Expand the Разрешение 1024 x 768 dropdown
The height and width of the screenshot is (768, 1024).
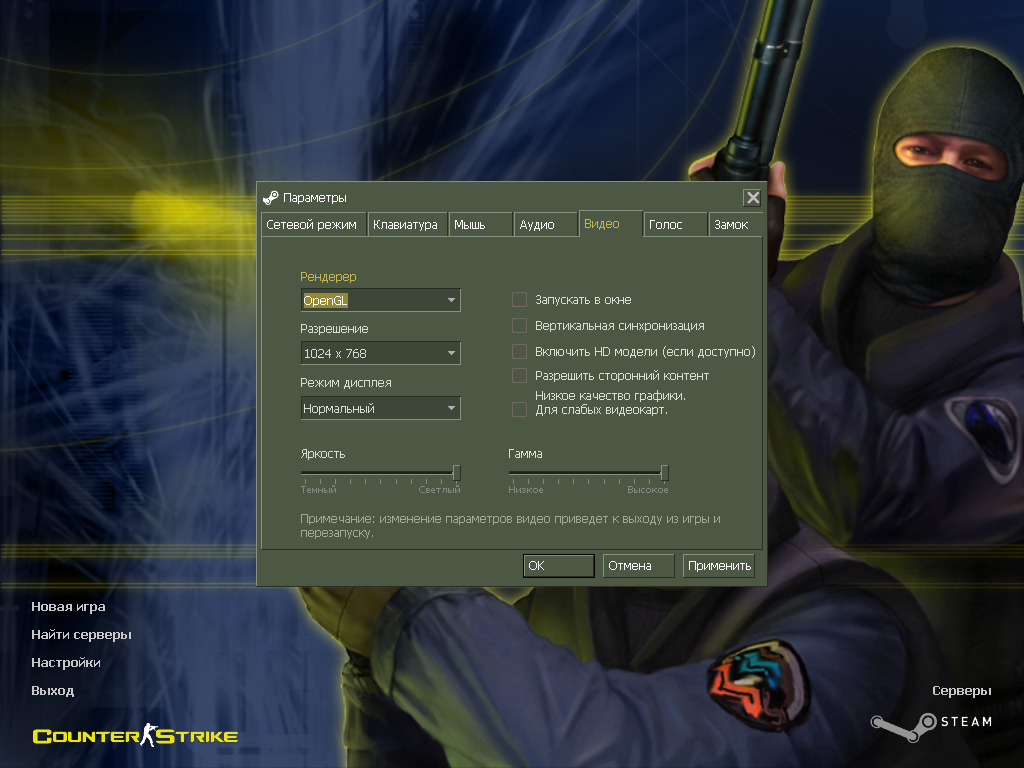click(381, 353)
